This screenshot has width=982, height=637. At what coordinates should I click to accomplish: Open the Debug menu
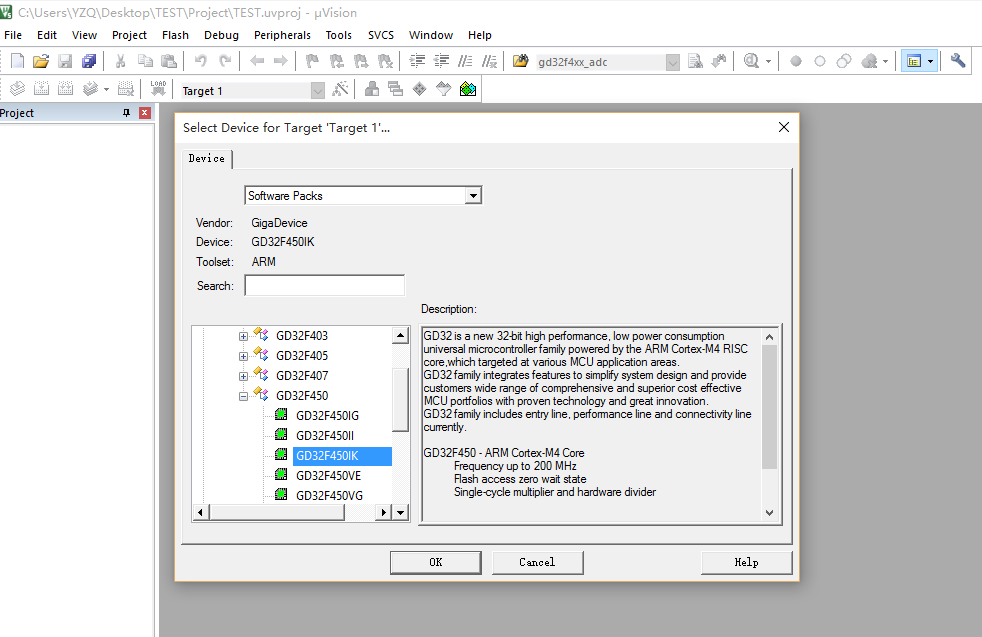(221, 35)
